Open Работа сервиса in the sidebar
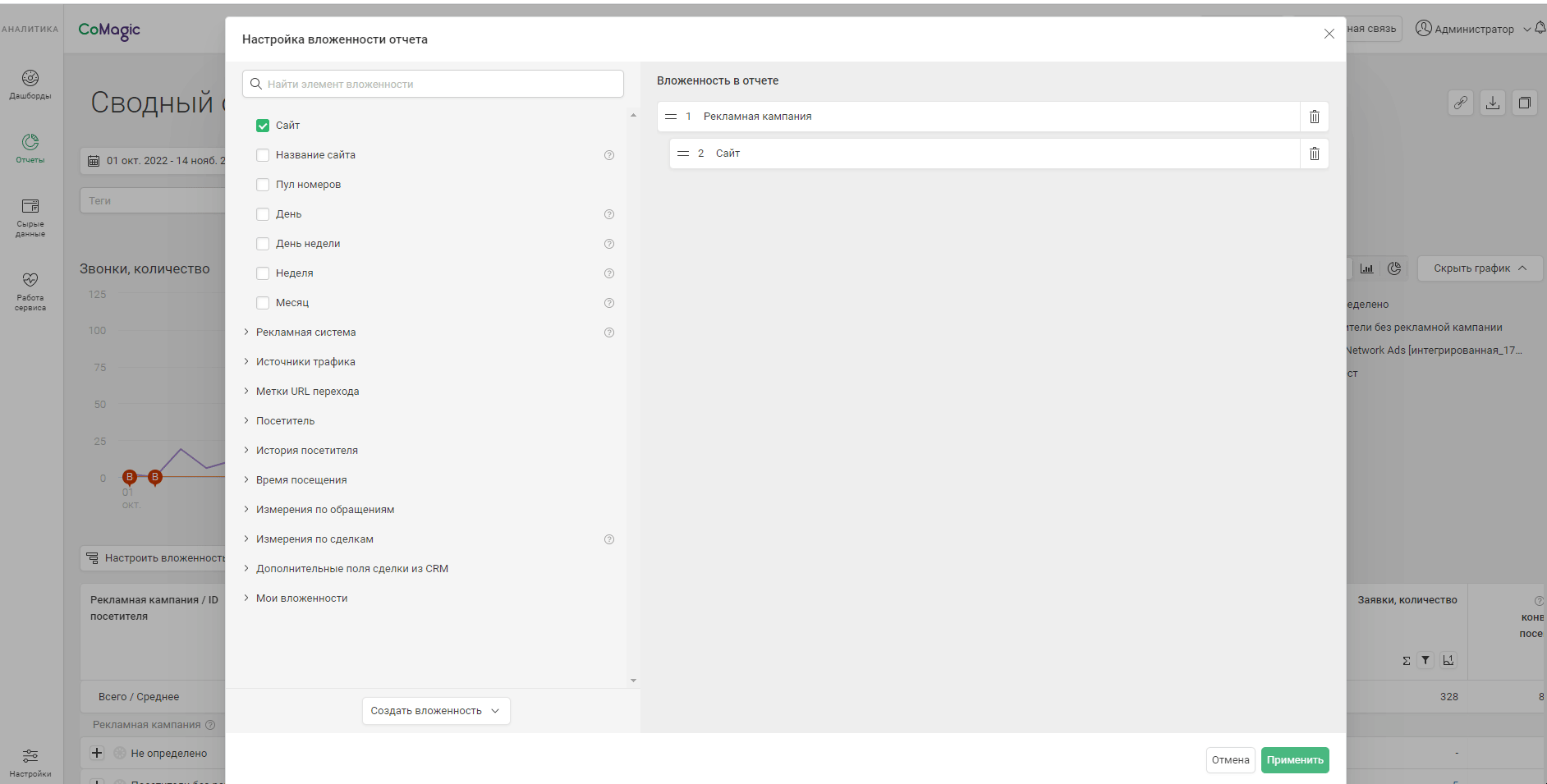 click(x=30, y=291)
